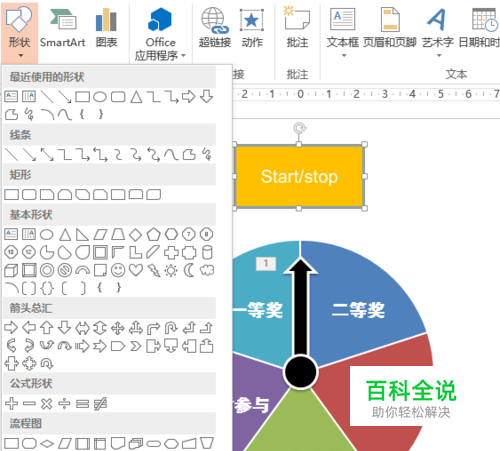The width and height of the screenshot is (500, 451).
Task: Open the 艺术字 WordArt dropdown
Action: [438, 32]
